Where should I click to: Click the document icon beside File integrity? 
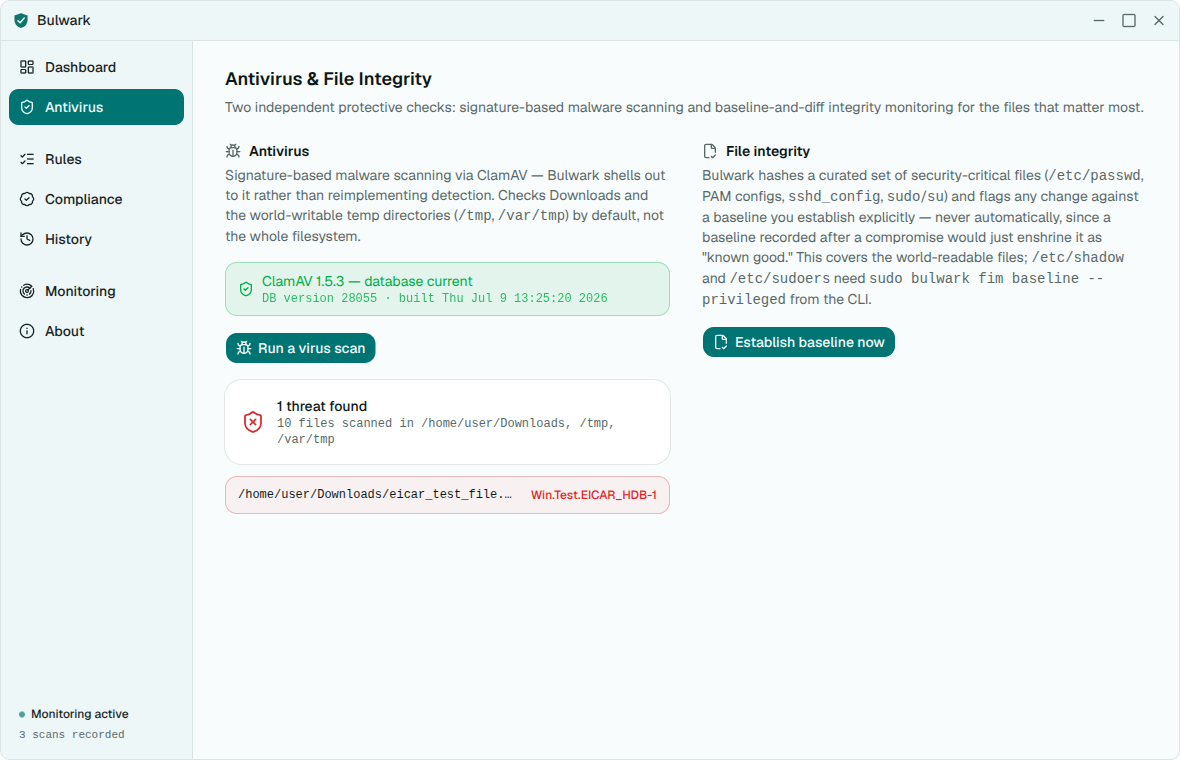click(710, 150)
